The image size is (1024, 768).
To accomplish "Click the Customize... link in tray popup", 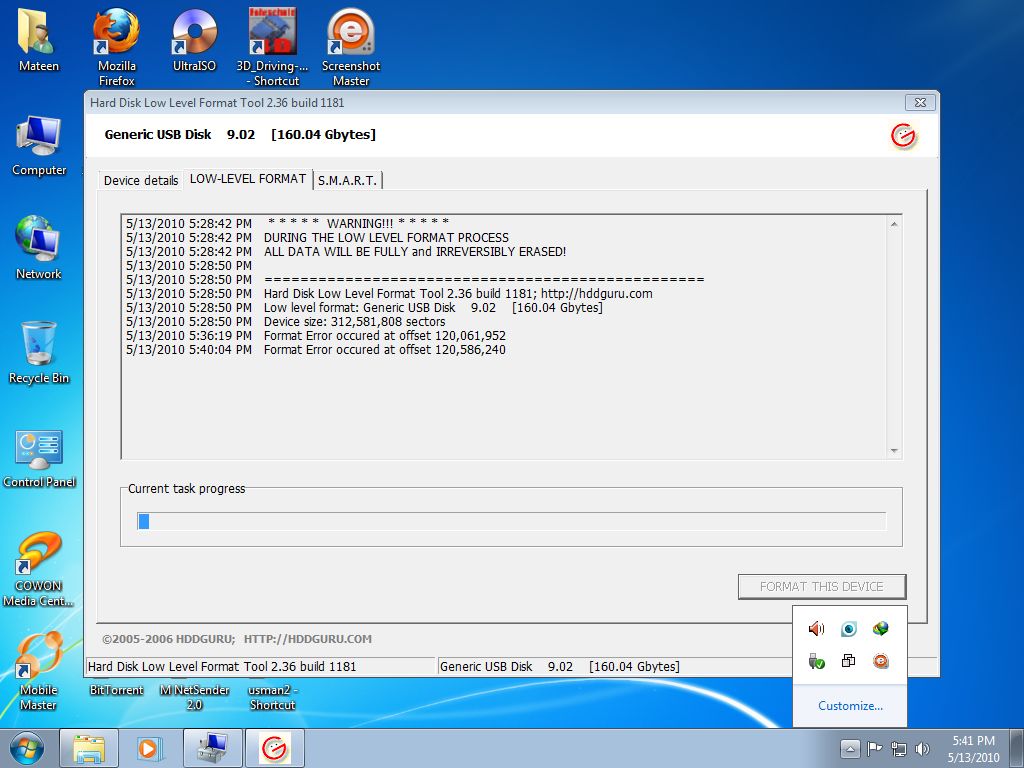I will (850, 706).
